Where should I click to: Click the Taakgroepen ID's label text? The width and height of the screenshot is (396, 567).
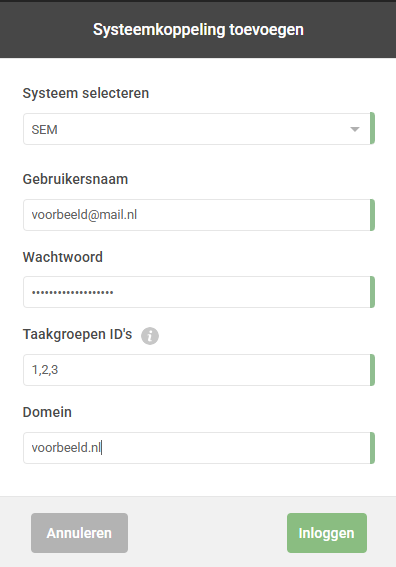coord(77,334)
